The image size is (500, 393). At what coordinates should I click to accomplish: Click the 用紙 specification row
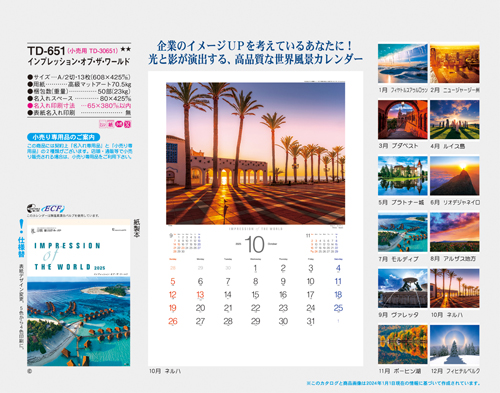point(79,84)
